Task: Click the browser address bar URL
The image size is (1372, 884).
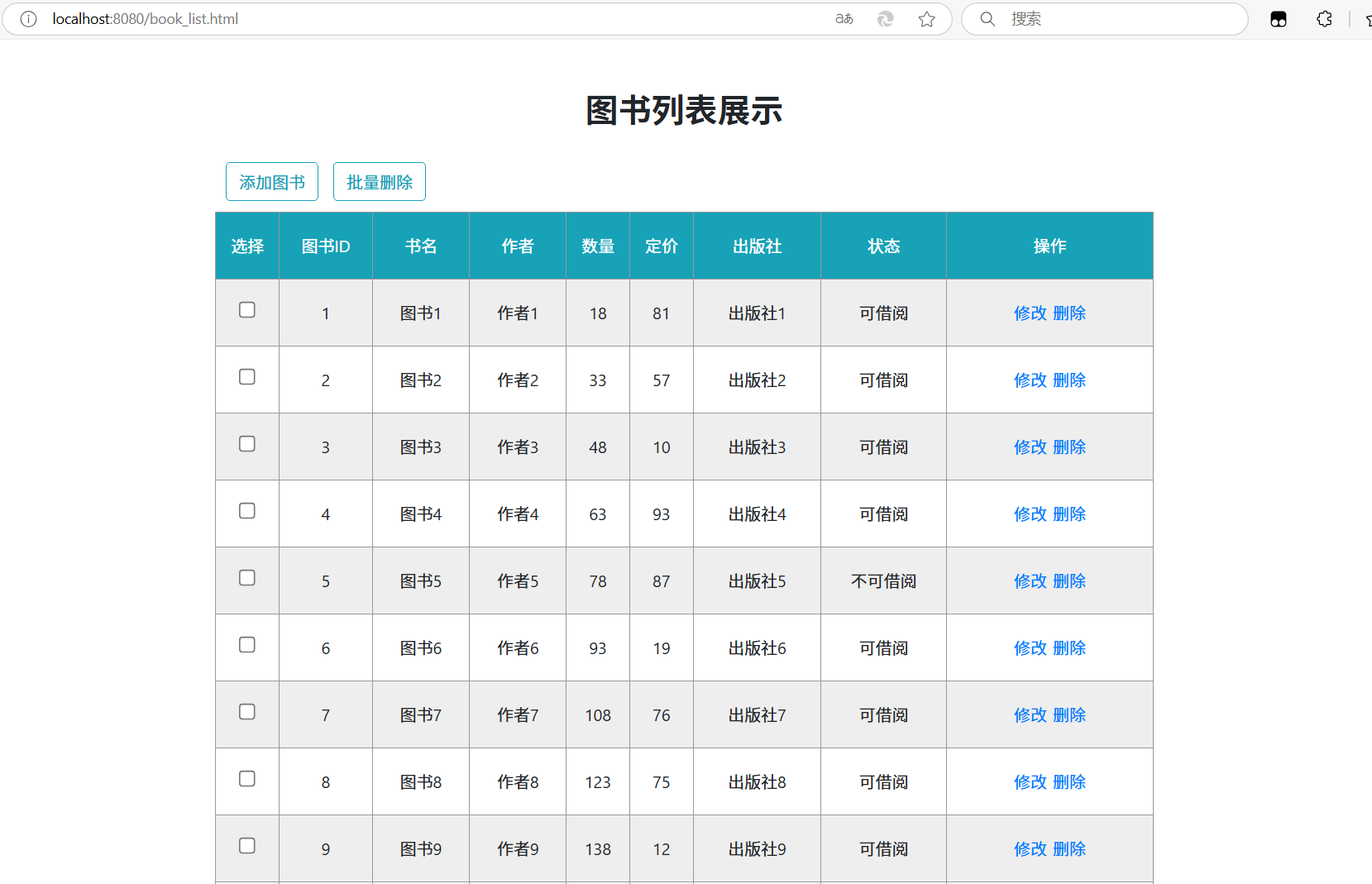Action: click(x=146, y=19)
